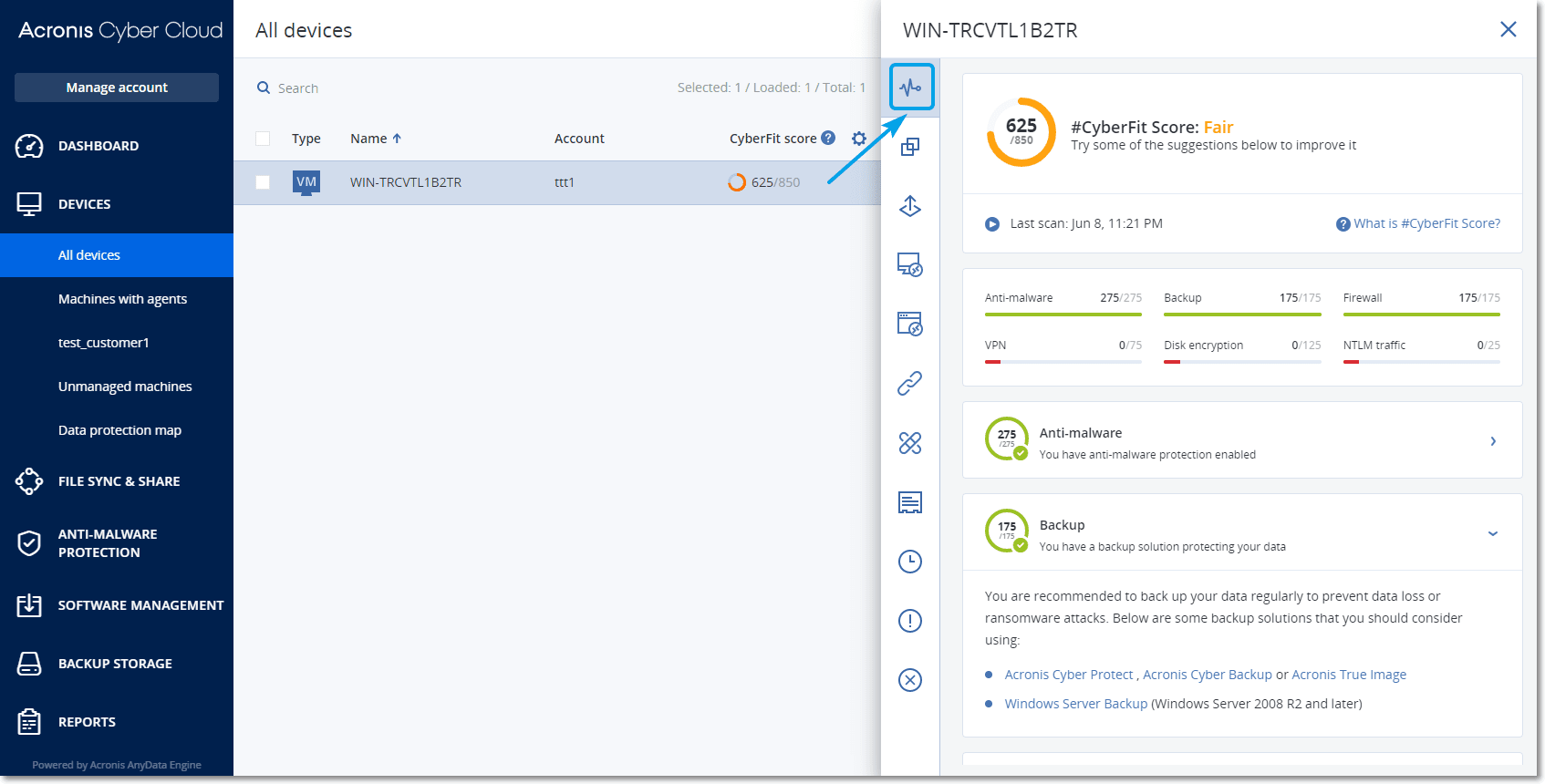This screenshot has height=784, width=1545.
Task: Expand the Anti-malware section chevron
Action: (1493, 441)
